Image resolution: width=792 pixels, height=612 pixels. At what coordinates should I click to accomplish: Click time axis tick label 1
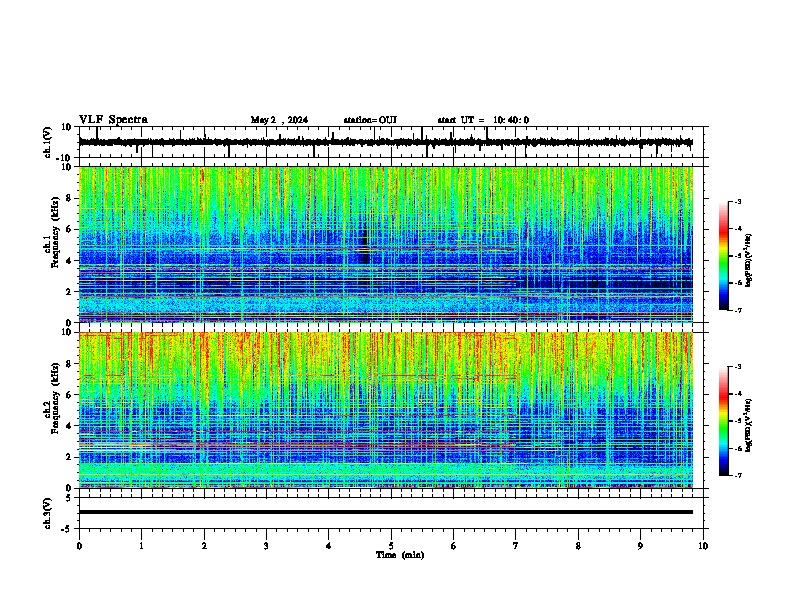141,546
